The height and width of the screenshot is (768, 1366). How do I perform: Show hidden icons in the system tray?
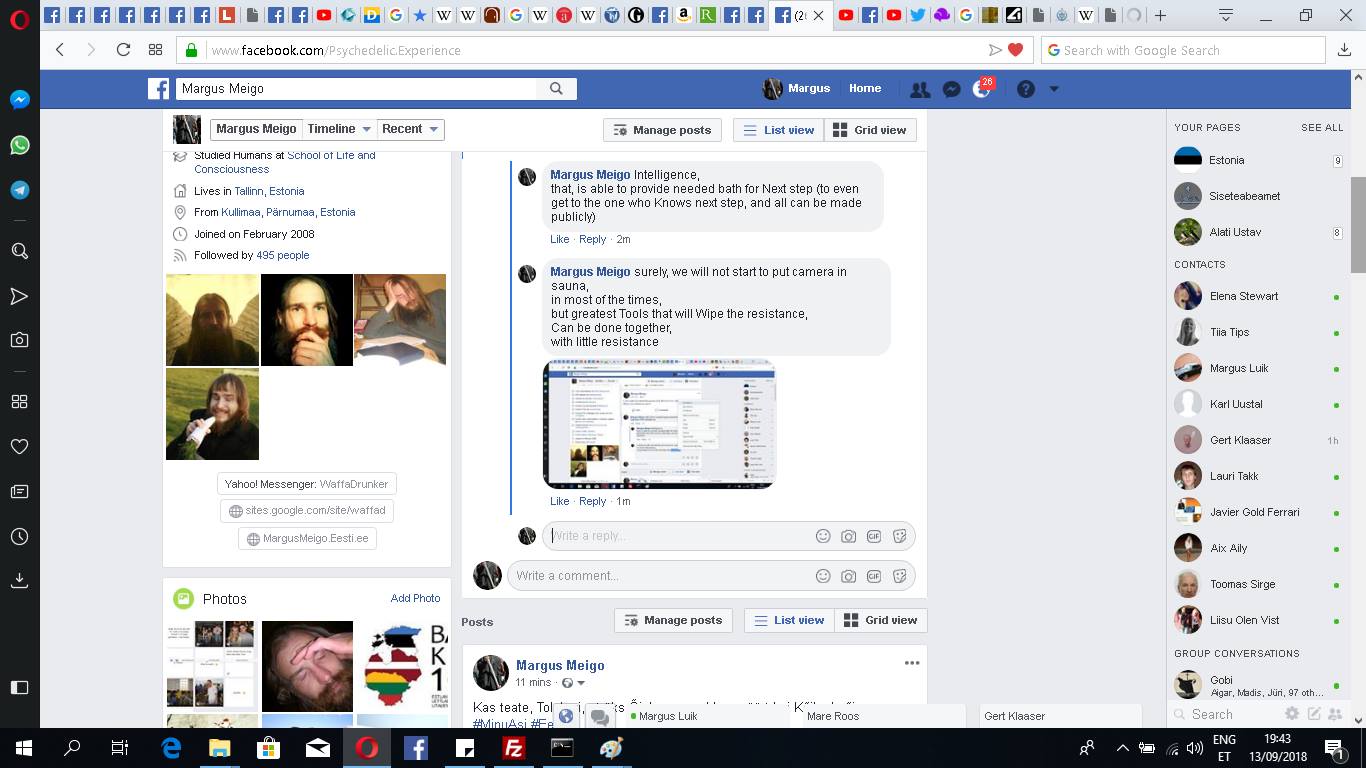[x=1122, y=748]
